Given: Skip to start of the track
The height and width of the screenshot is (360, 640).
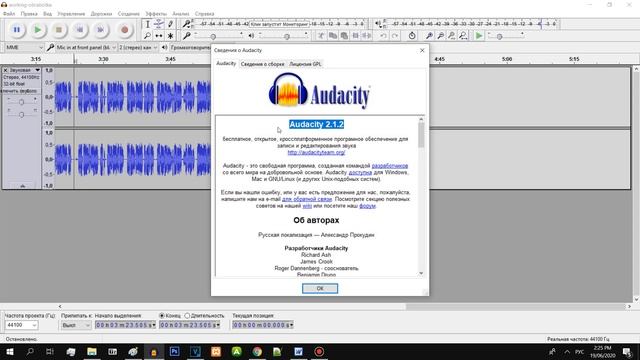Looking at the screenshot, I should [x=80, y=30].
